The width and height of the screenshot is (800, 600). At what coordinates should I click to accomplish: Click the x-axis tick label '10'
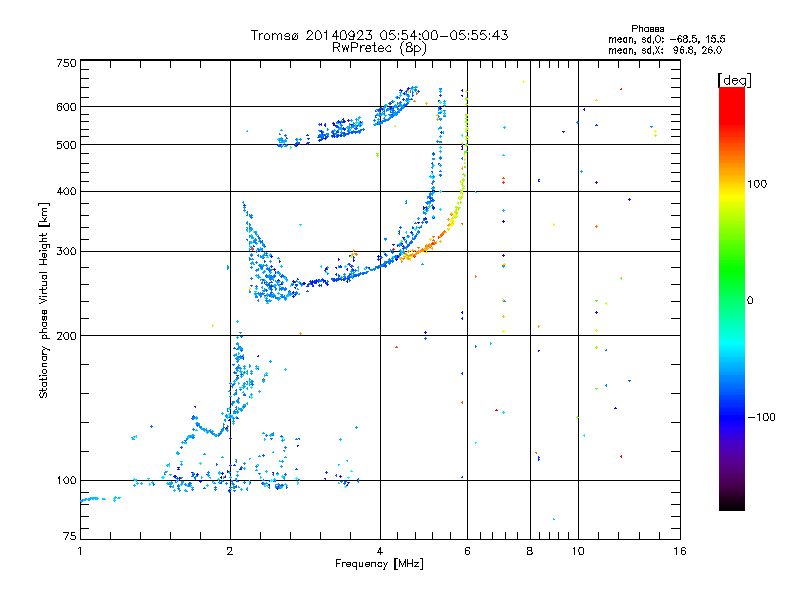(x=578, y=551)
